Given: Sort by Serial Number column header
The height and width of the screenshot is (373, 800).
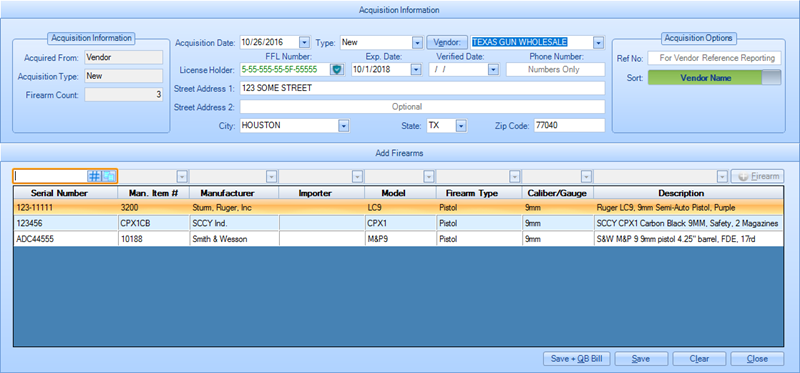Looking at the screenshot, I should coord(65,193).
